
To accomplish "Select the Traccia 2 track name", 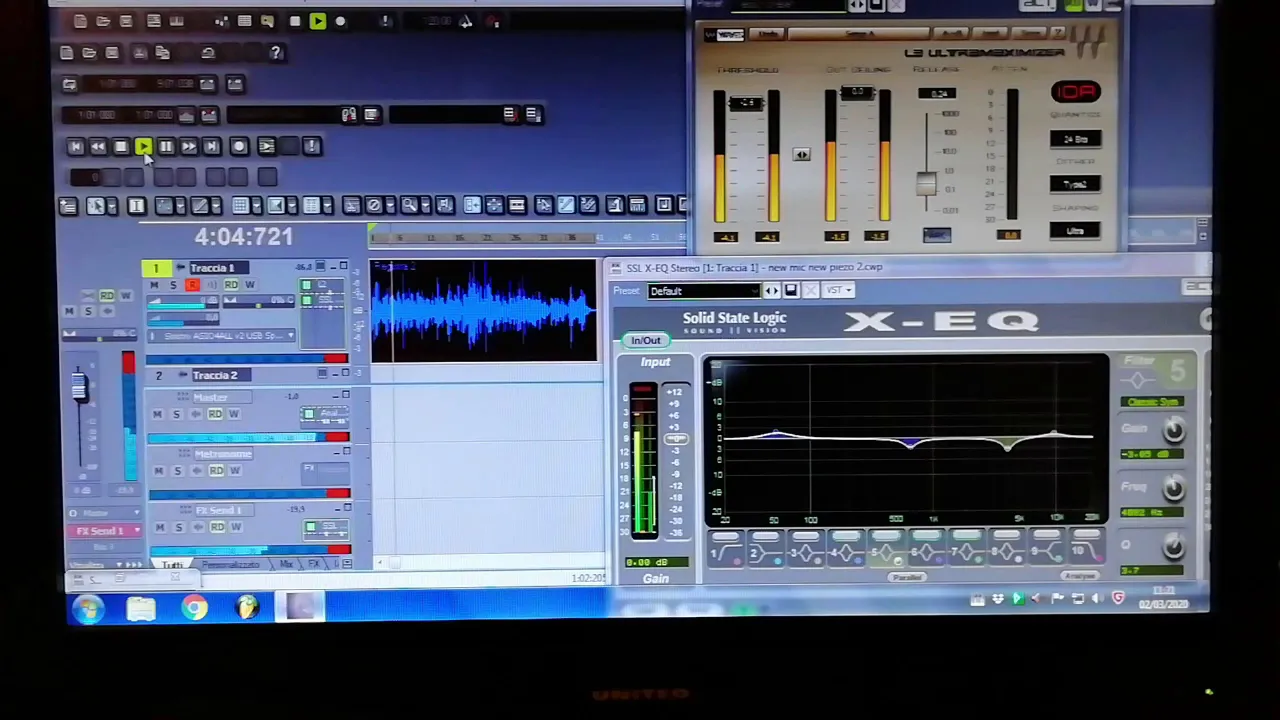I will 215,375.
